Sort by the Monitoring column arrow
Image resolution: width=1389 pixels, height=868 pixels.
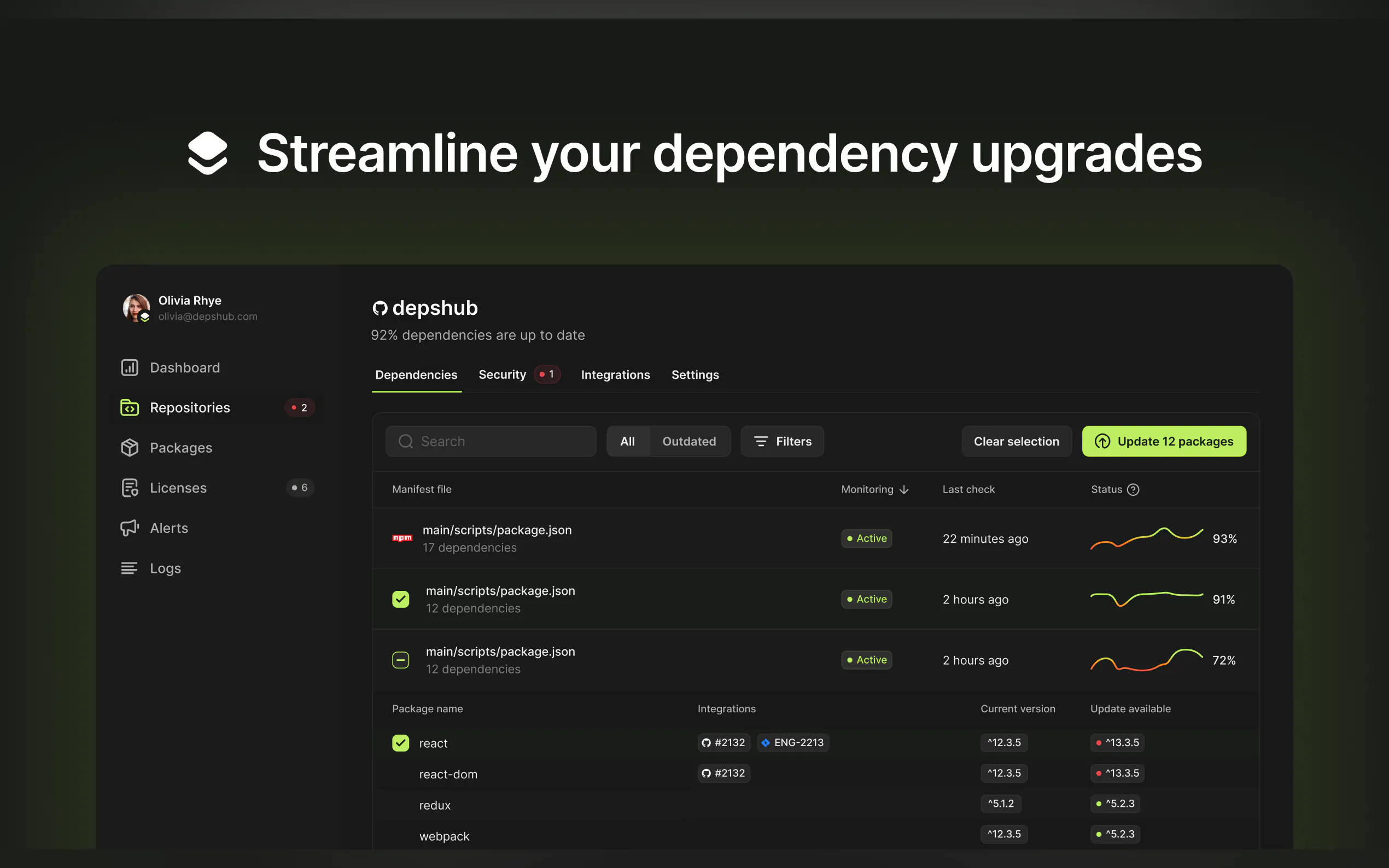point(904,490)
